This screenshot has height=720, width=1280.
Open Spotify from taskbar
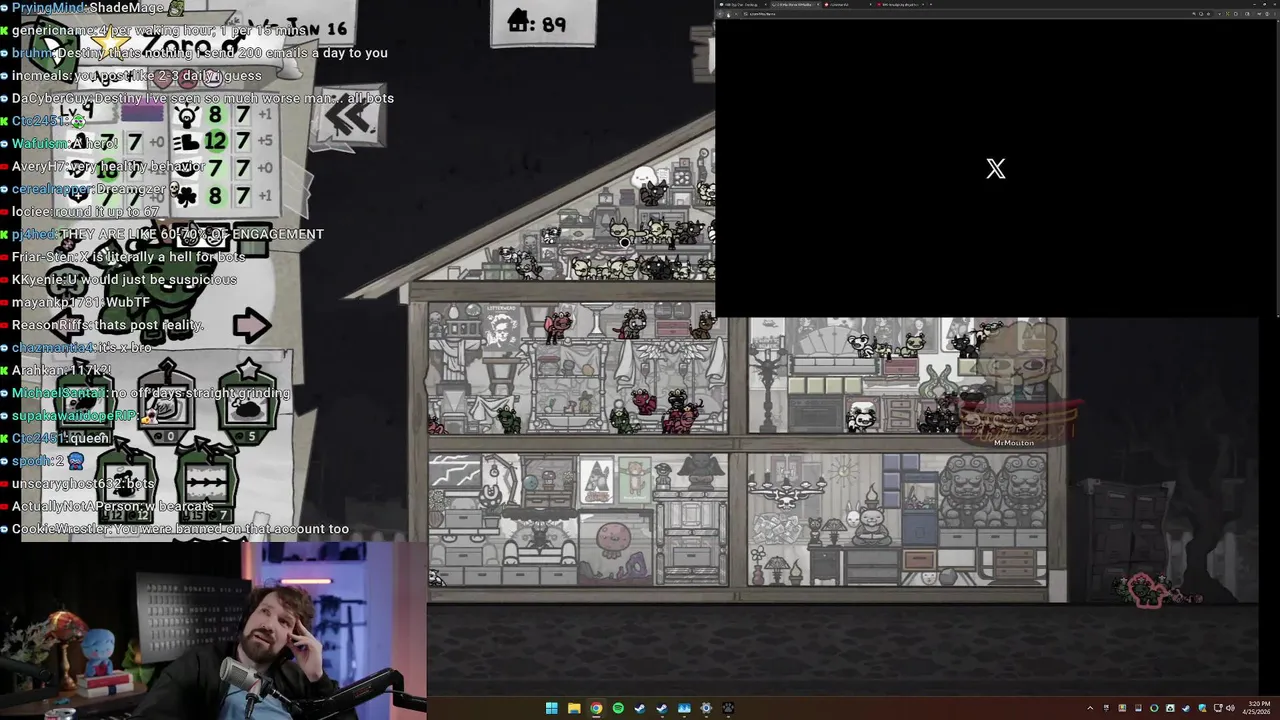pos(618,709)
